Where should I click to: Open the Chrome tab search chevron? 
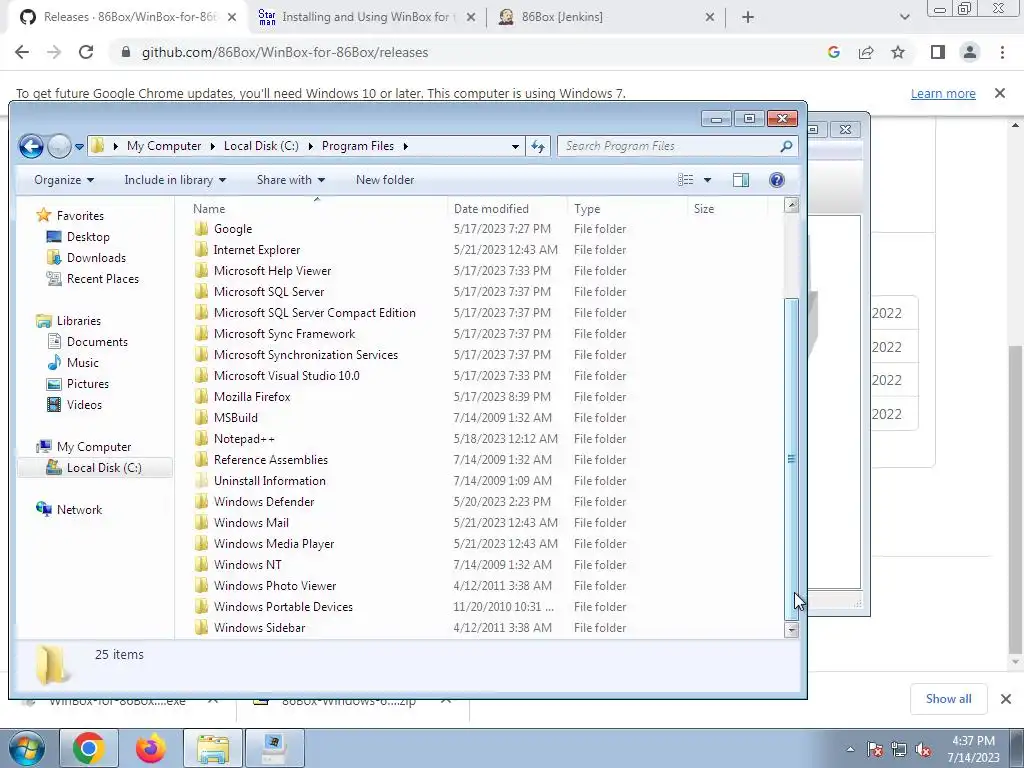(904, 17)
